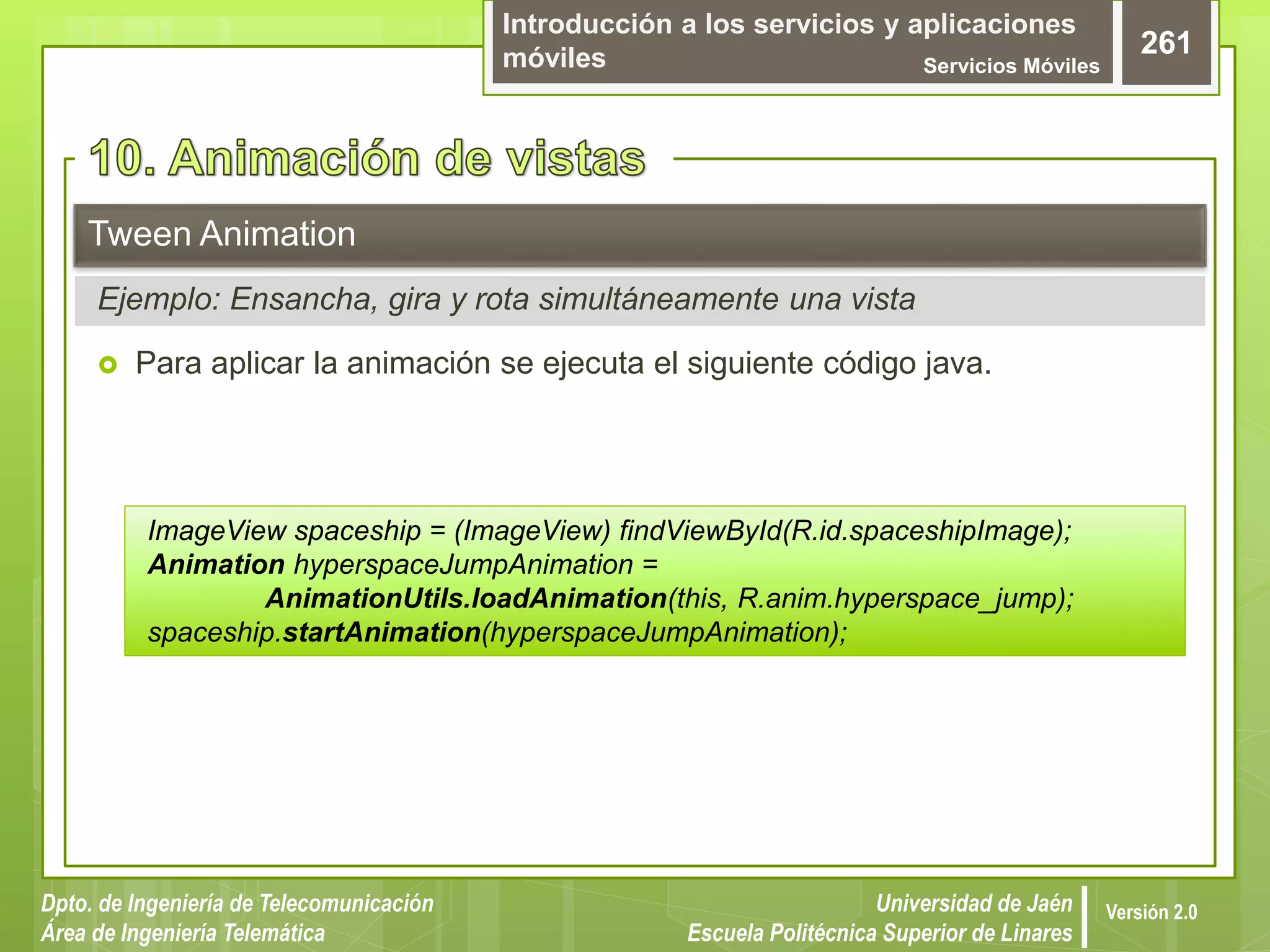Select the header 'Introducción a los servicios y aplicaciones móviles'
Image resolution: width=1270 pixels, height=952 pixels.
pyautogui.click(x=788, y=41)
